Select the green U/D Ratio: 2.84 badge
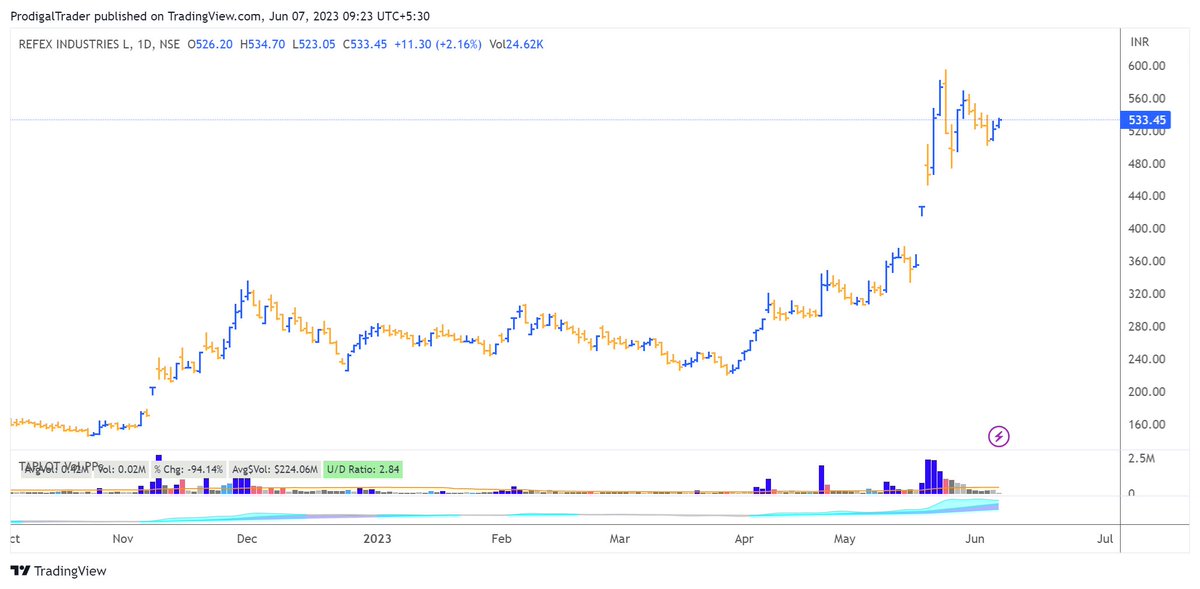Viewport: 1200px width, 589px height. (362, 467)
